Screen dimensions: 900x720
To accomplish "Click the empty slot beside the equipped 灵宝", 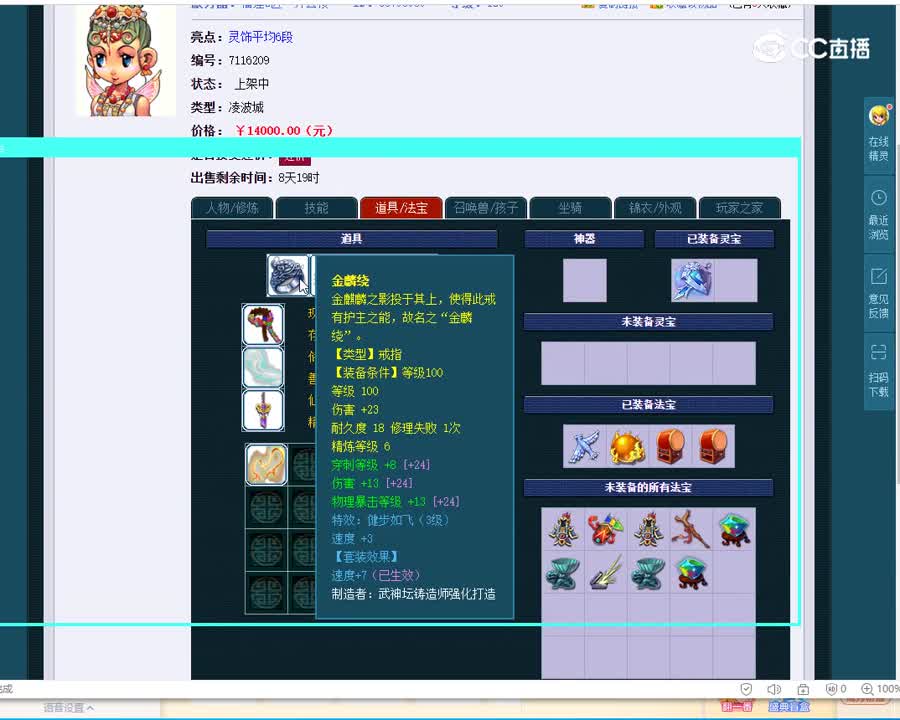I will click(736, 280).
